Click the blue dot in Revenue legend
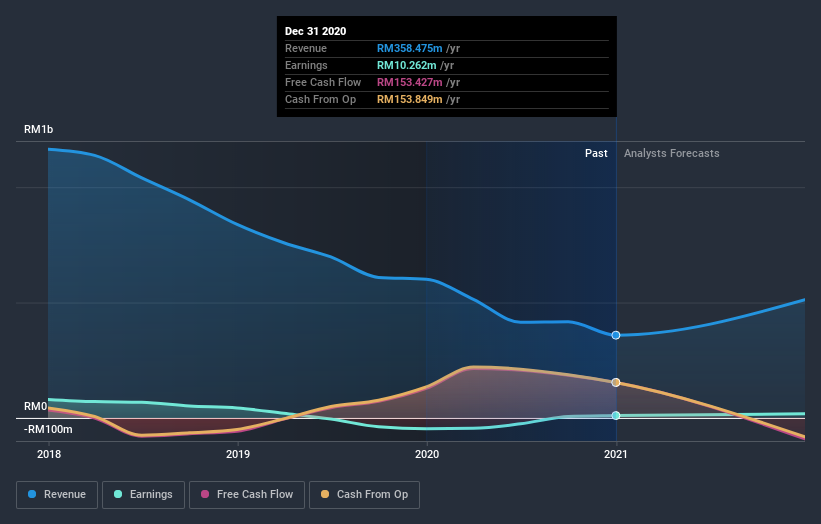 coord(32,494)
